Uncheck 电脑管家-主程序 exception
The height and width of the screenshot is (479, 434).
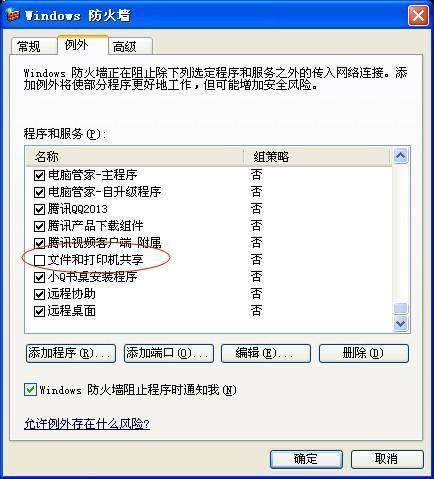(39, 175)
